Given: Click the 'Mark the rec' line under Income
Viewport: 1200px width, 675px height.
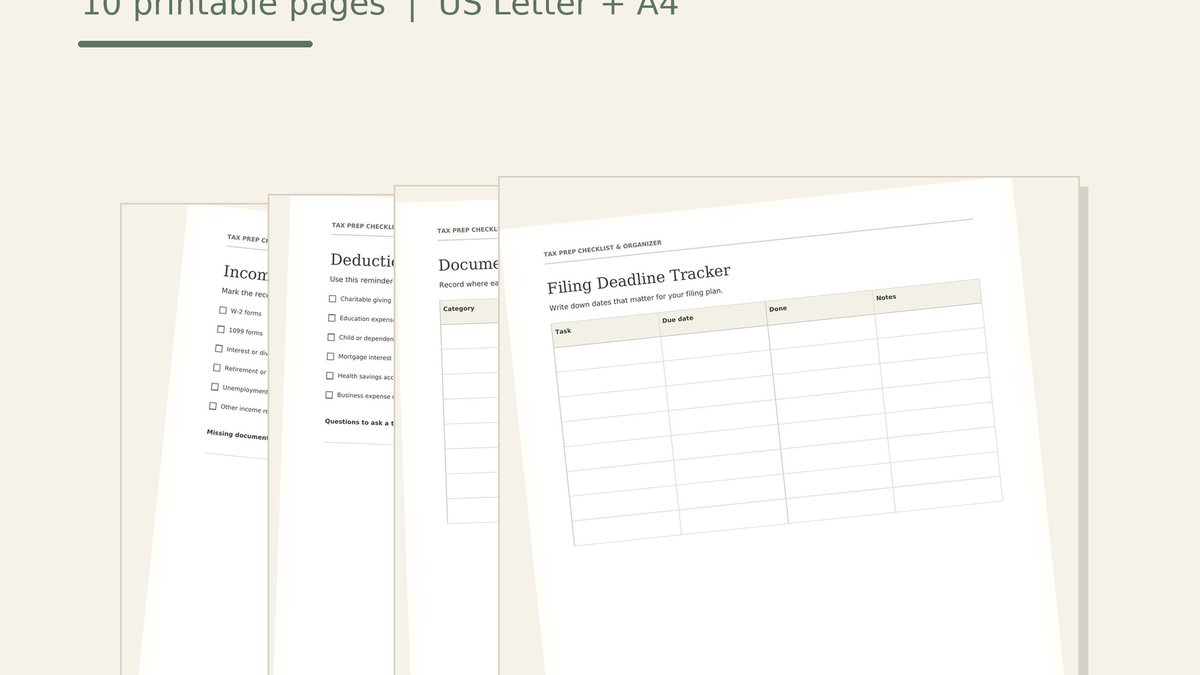Looking at the screenshot, I should click(x=245, y=293).
